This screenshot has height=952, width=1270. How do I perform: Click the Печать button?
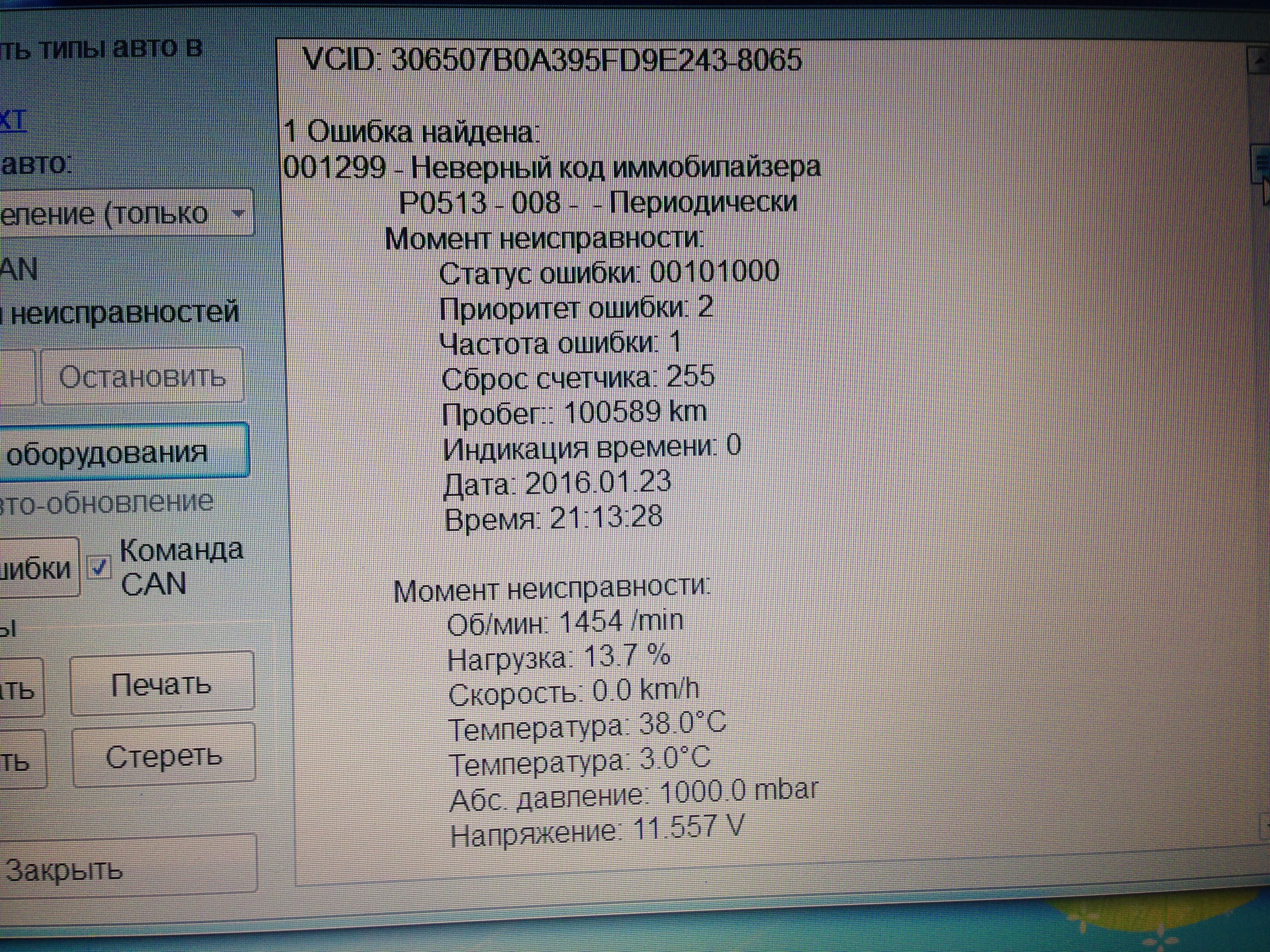pyautogui.click(x=161, y=684)
